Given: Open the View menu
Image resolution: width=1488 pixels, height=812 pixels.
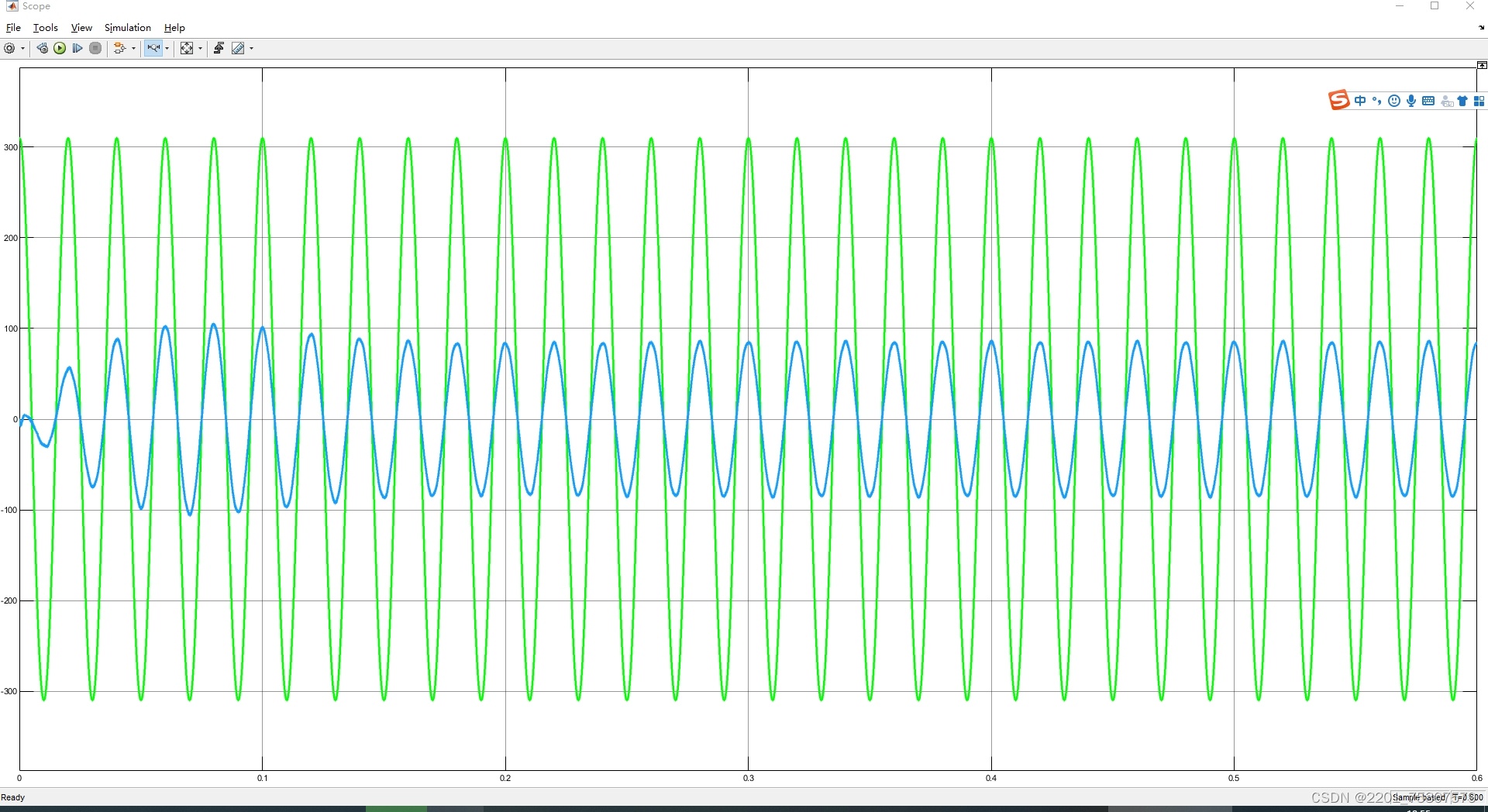Looking at the screenshot, I should click(x=81, y=27).
